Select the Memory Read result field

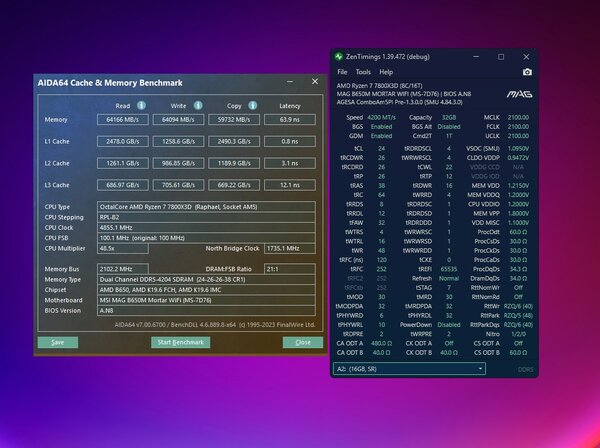tap(123, 119)
